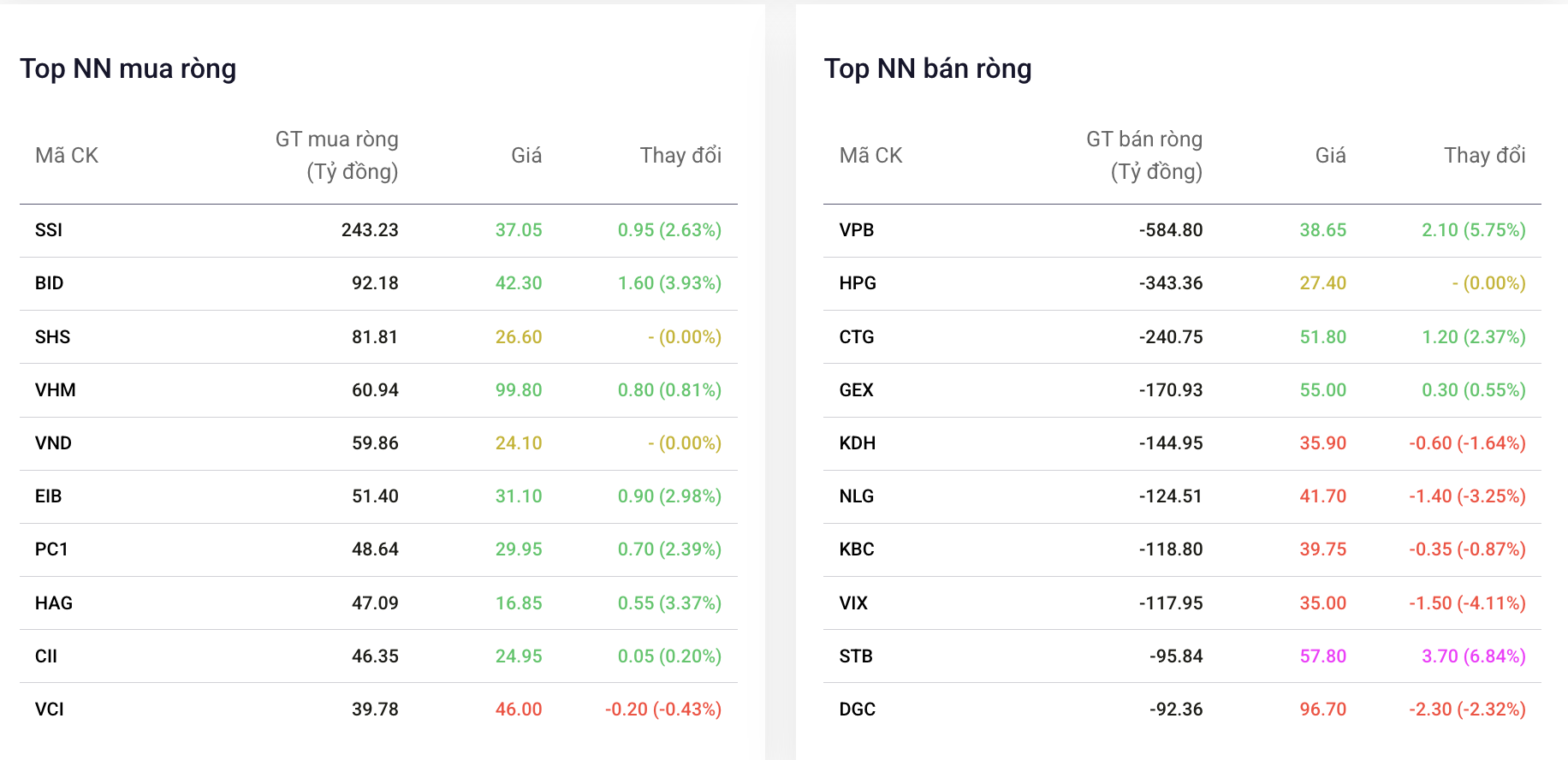Click HAG change 0.55 (3.37%)

(x=670, y=603)
